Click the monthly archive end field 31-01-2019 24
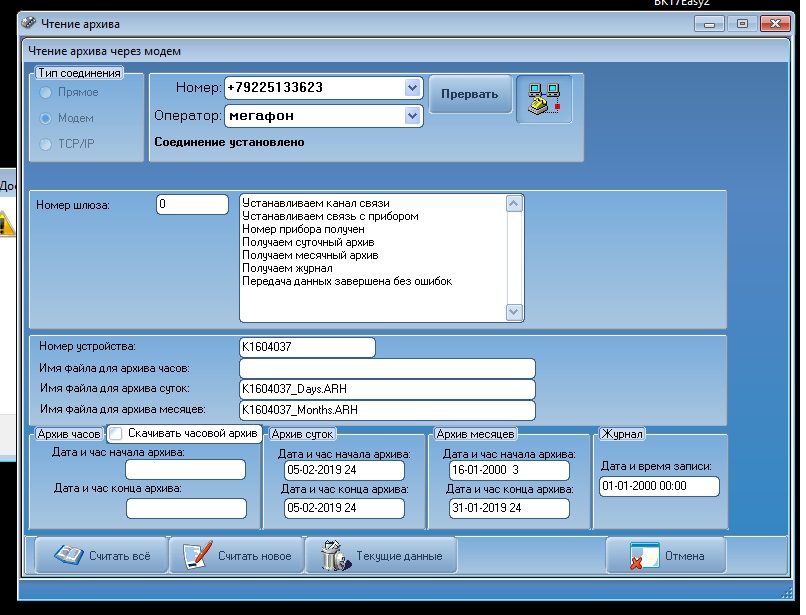This screenshot has width=806, height=615. point(509,508)
